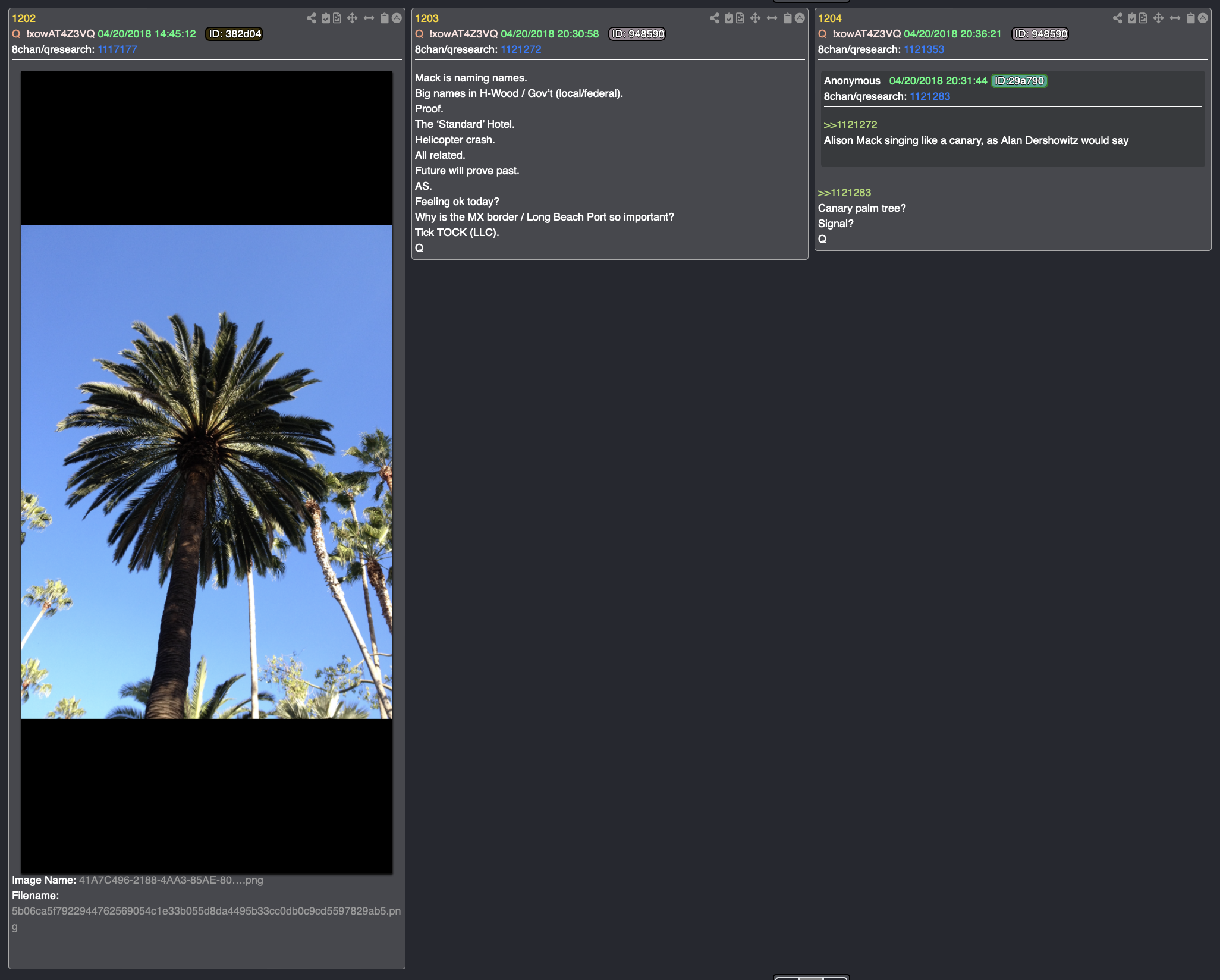Open the palm tree image thumbnail
This screenshot has width=1220, height=980.
coord(207,472)
